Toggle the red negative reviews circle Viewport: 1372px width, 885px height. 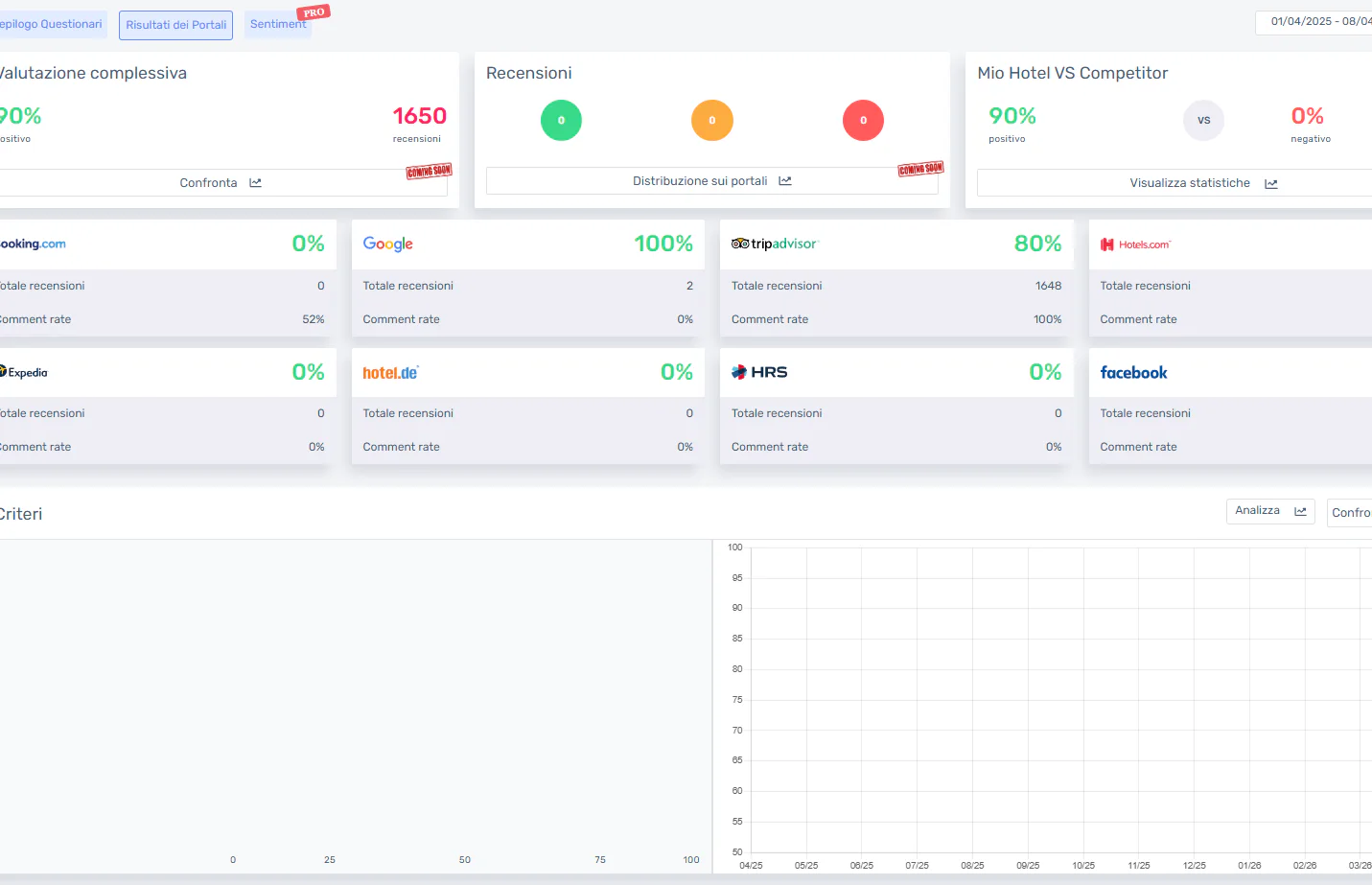[863, 120]
